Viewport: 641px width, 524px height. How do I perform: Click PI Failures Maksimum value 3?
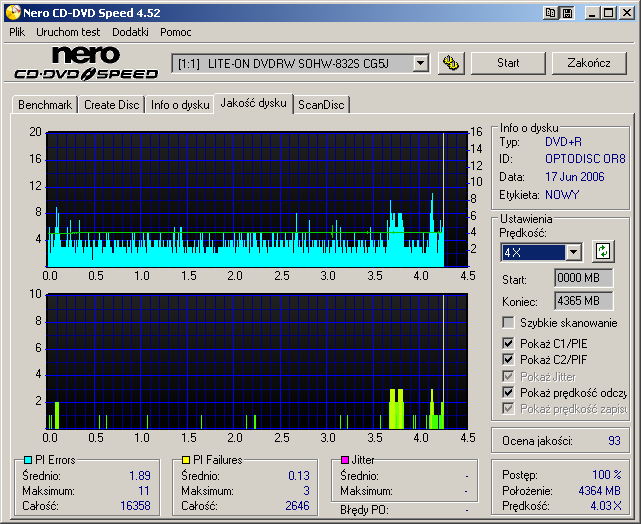point(307,490)
